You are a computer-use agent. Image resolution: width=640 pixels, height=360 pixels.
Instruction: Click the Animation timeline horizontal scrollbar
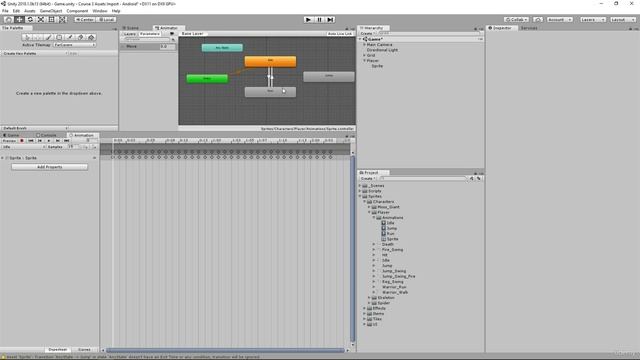[x=225, y=350]
